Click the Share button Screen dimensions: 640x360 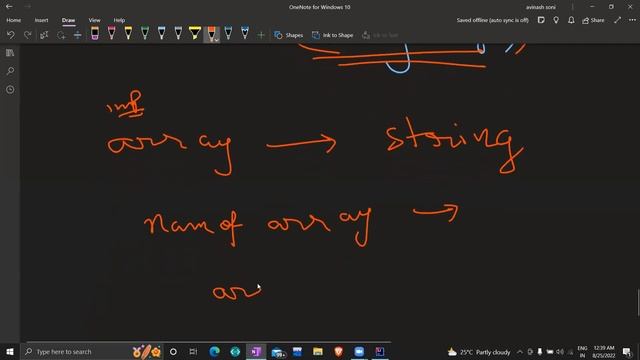(x=593, y=20)
